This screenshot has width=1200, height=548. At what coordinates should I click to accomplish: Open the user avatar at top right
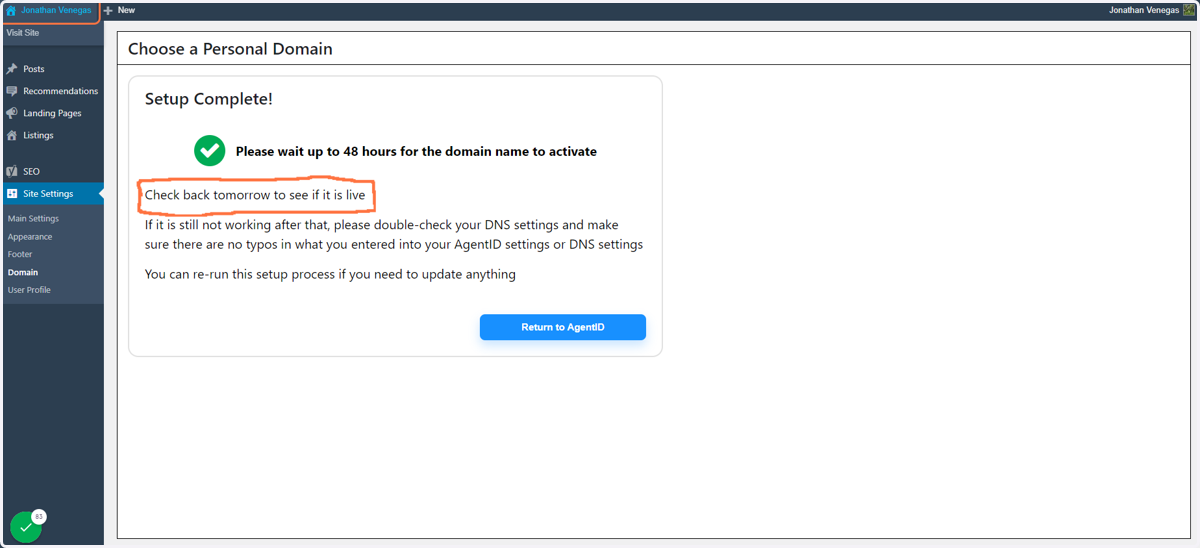[x=1189, y=10]
